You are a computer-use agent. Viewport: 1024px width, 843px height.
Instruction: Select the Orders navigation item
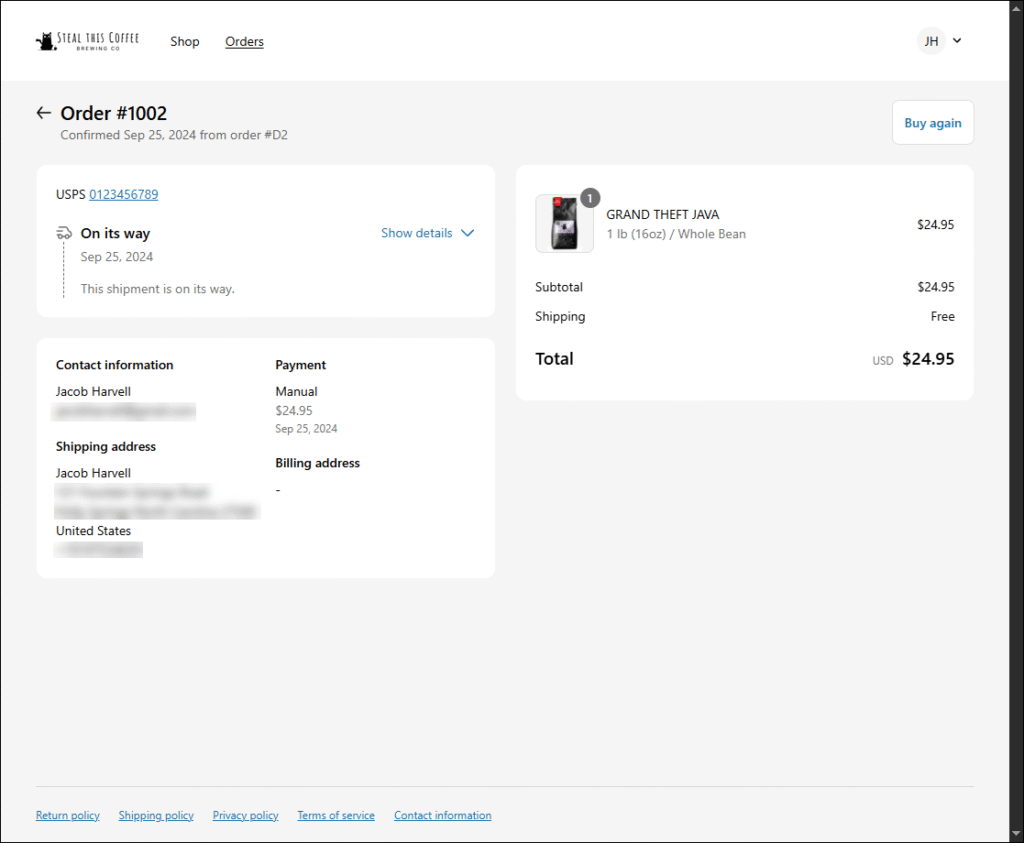pyautogui.click(x=244, y=41)
